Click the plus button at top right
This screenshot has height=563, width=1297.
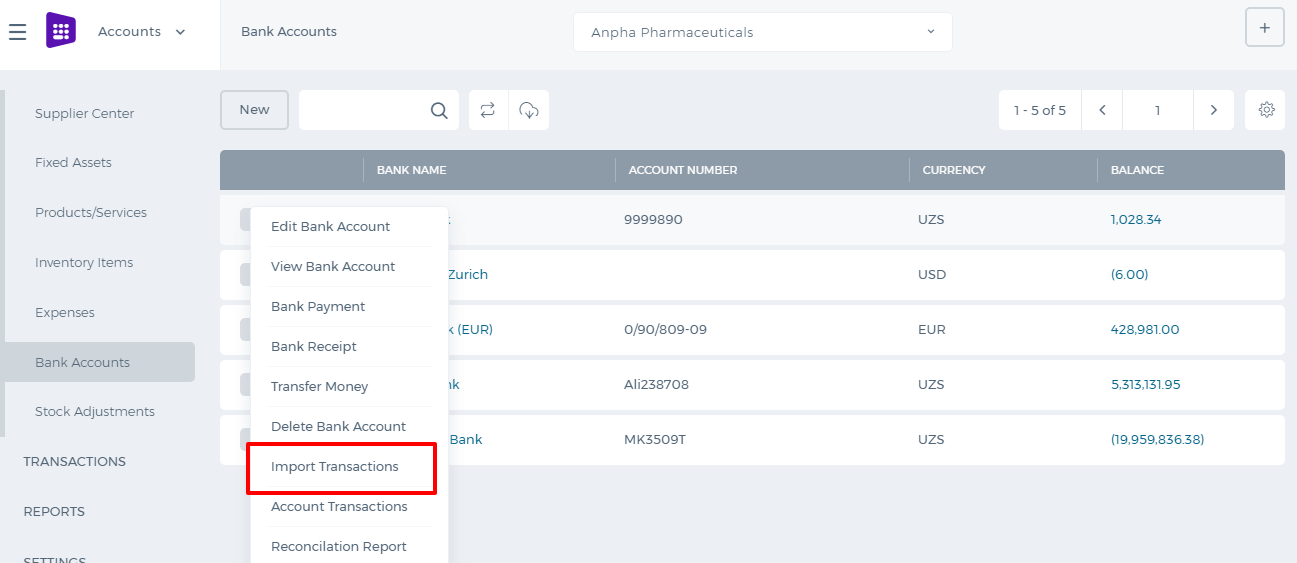1265,27
